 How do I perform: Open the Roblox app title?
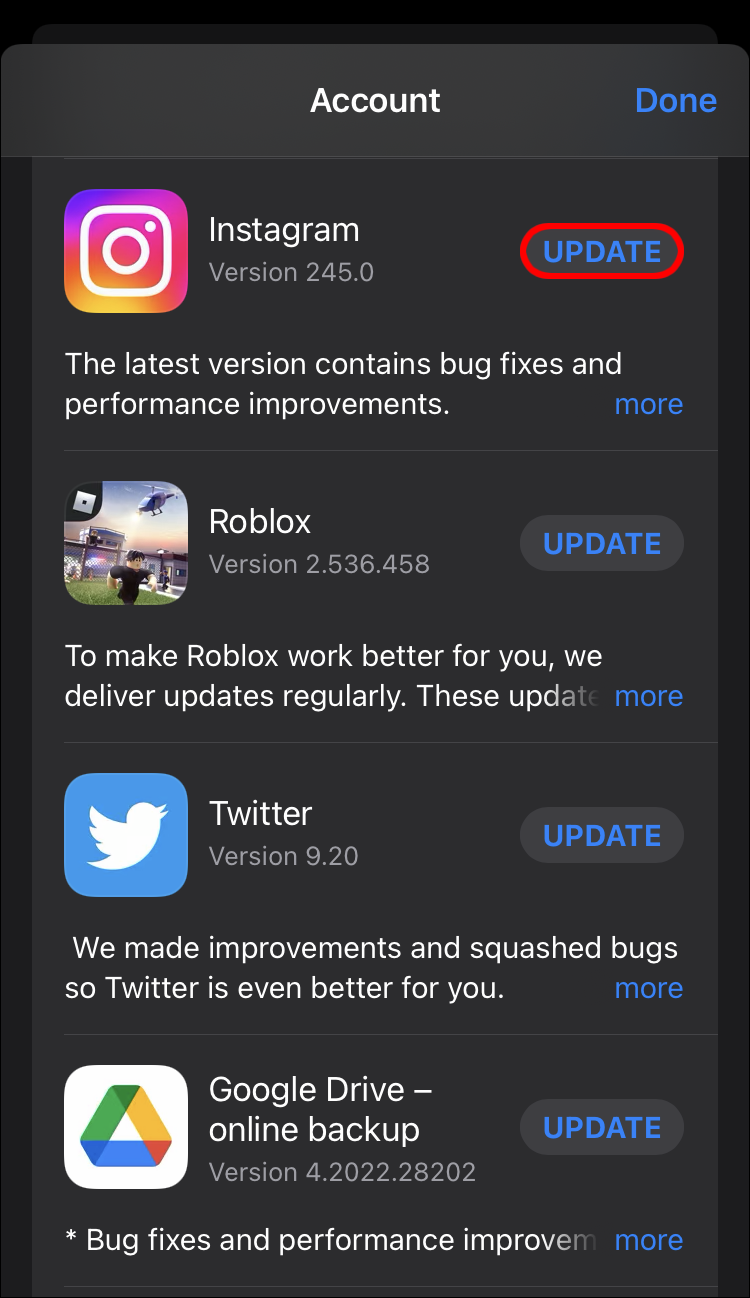coord(260,522)
